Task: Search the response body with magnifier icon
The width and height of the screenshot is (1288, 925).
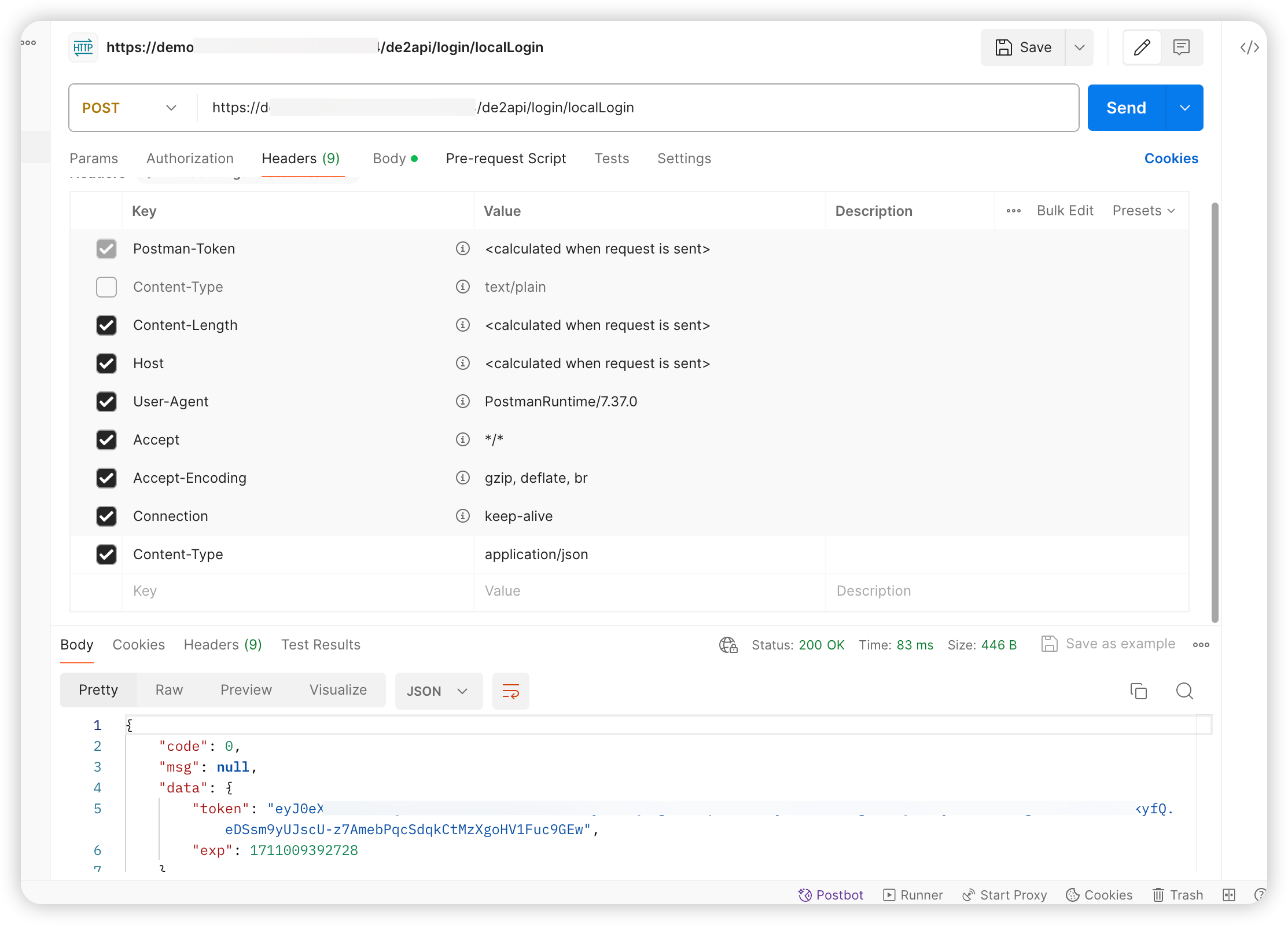Action: [1184, 691]
